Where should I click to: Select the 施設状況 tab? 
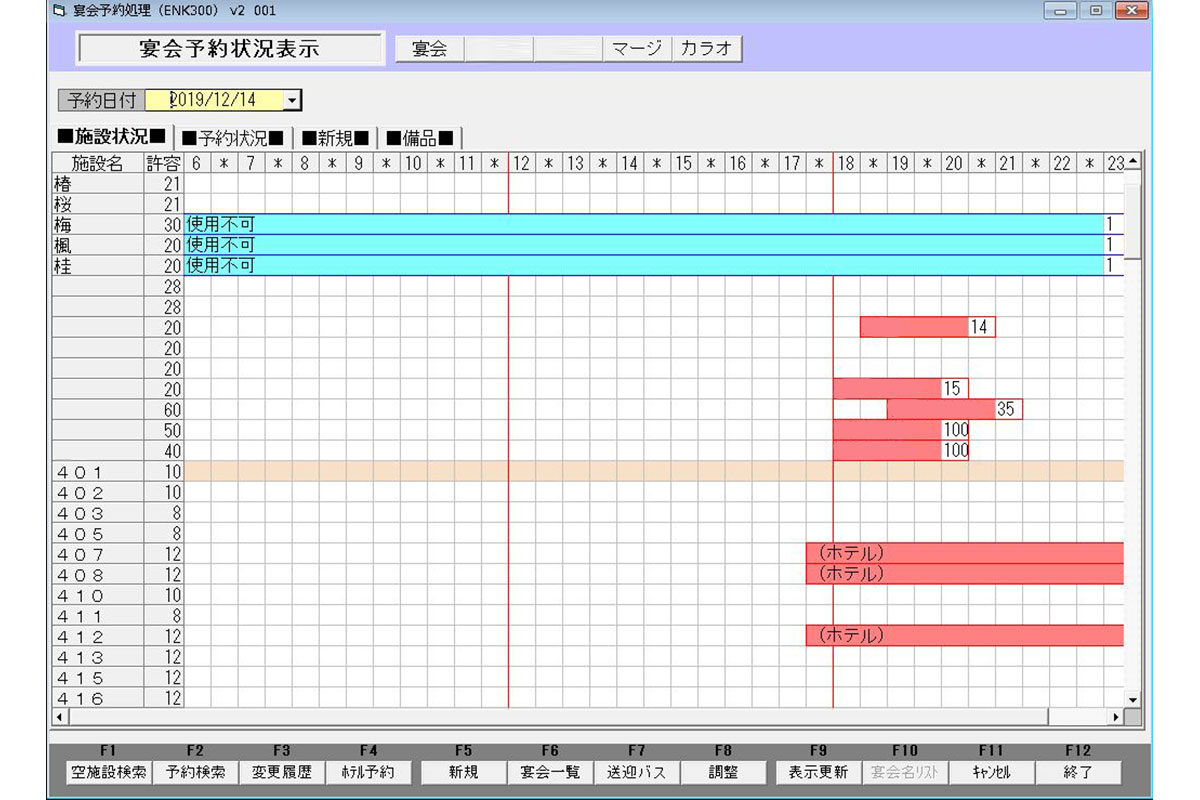pyautogui.click(x=111, y=137)
